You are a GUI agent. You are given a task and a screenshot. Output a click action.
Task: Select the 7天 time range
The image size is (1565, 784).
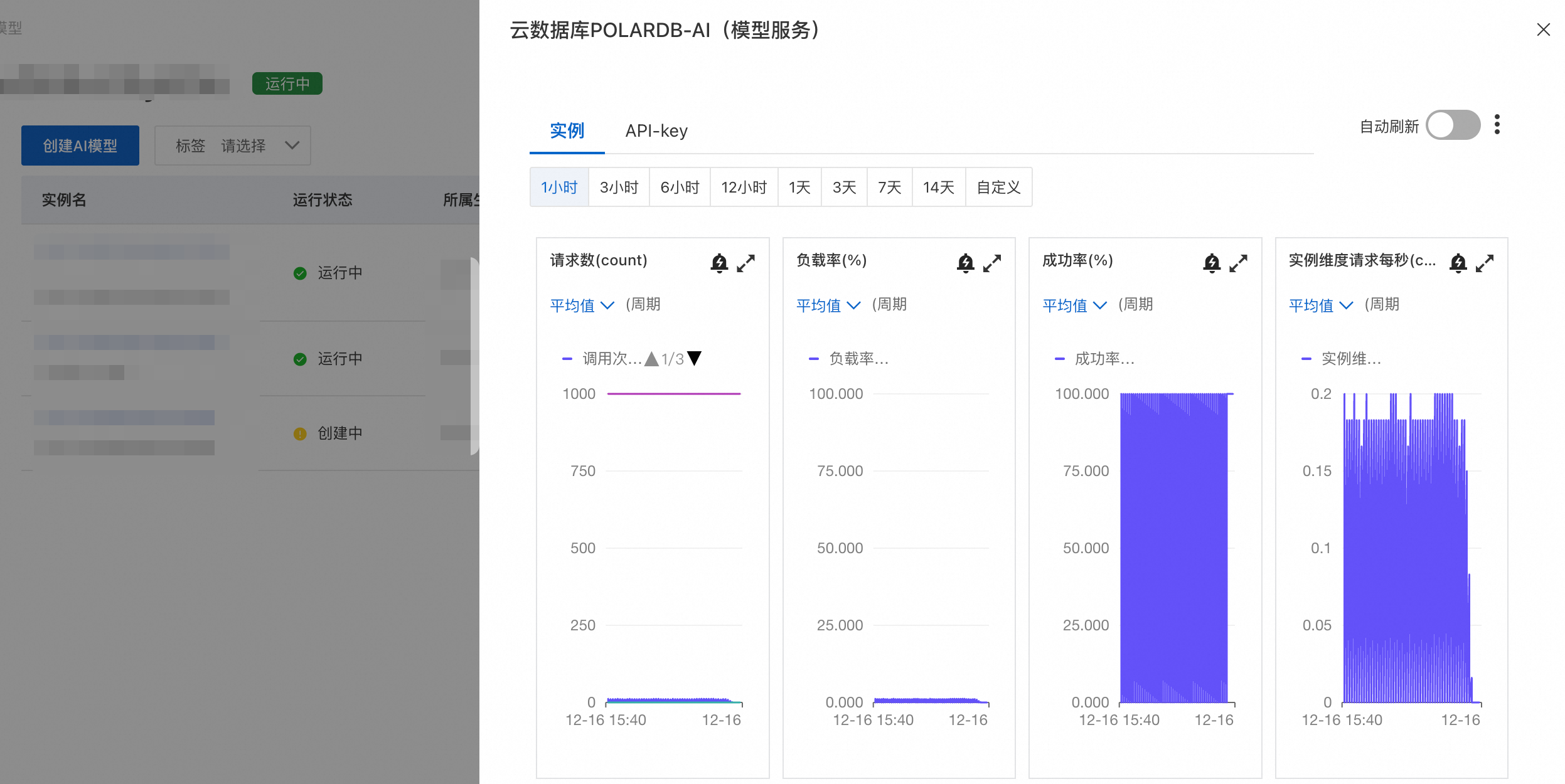[889, 187]
